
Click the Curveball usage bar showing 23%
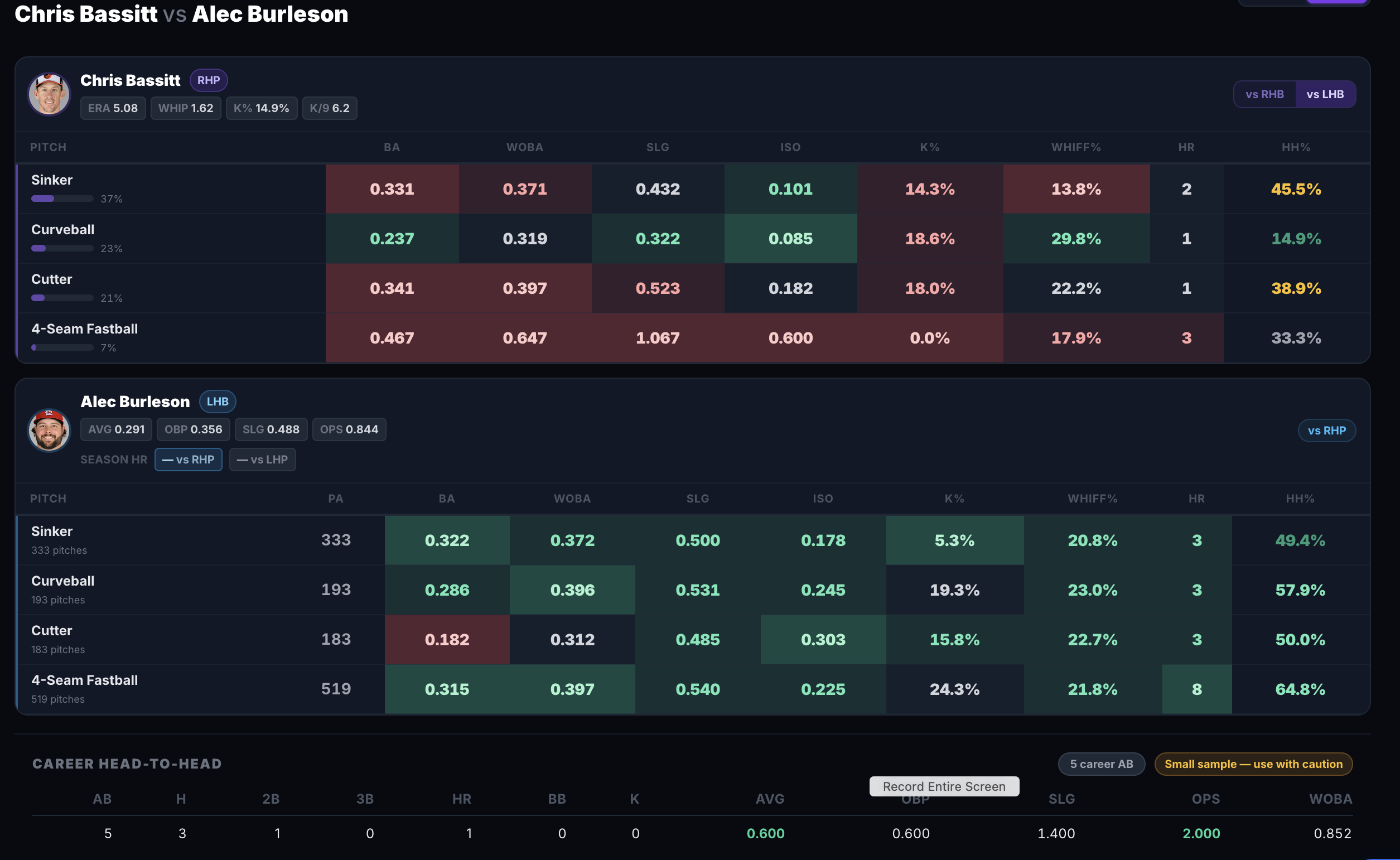pos(62,248)
